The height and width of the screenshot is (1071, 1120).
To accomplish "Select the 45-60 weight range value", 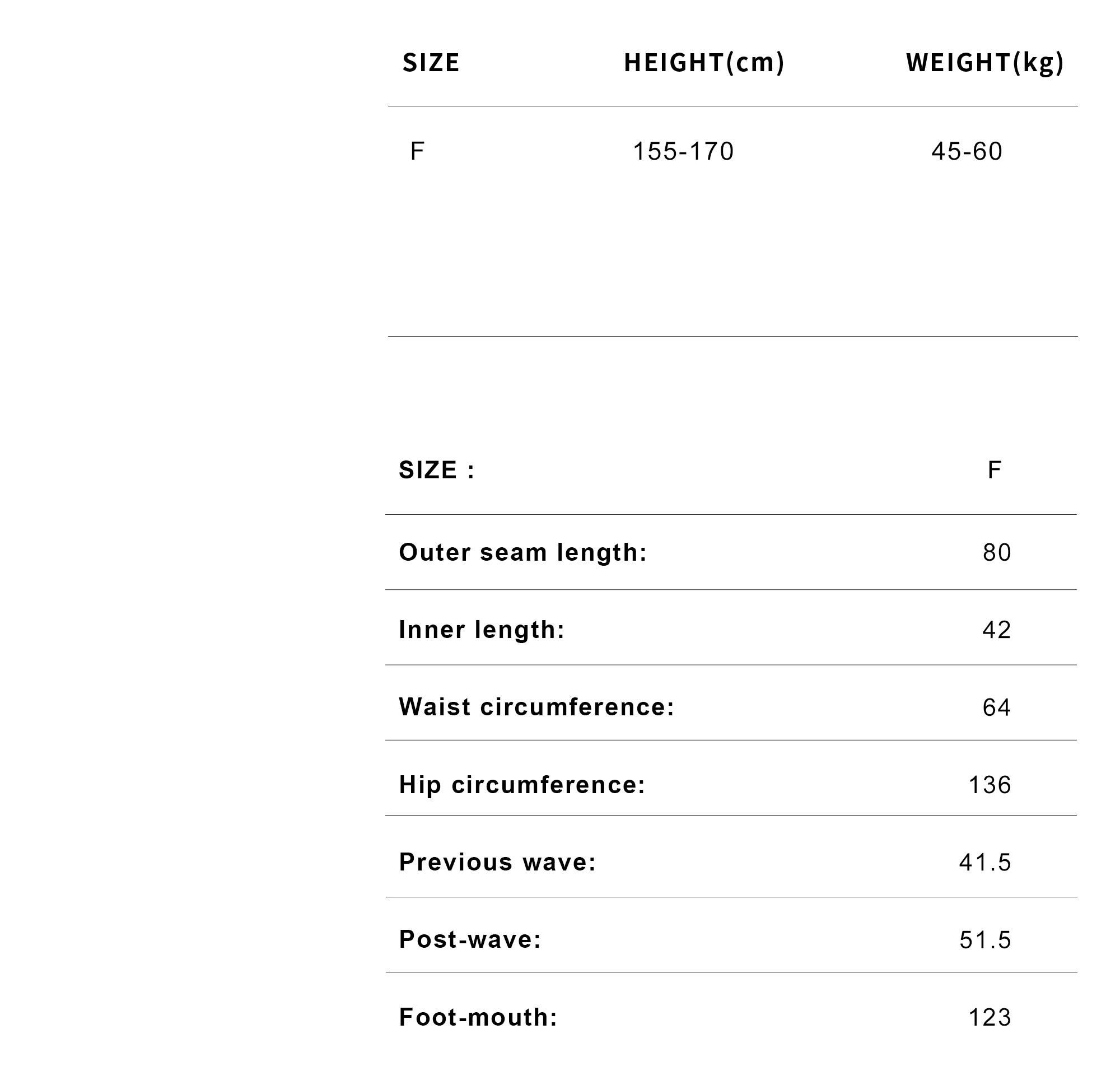I will point(967,151).
